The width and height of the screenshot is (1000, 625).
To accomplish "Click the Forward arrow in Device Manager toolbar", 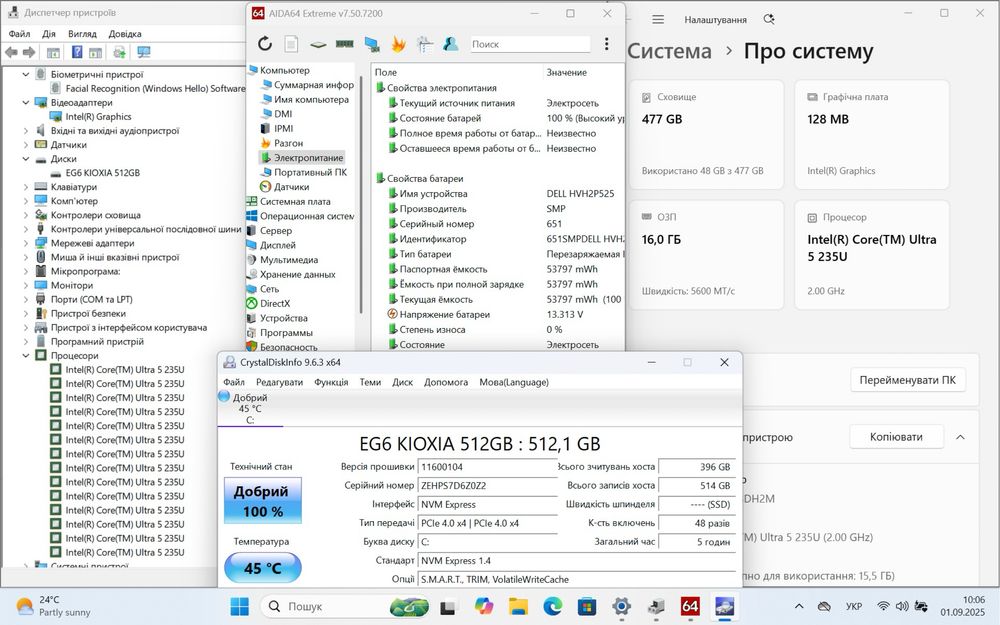I will click(29, 52).
